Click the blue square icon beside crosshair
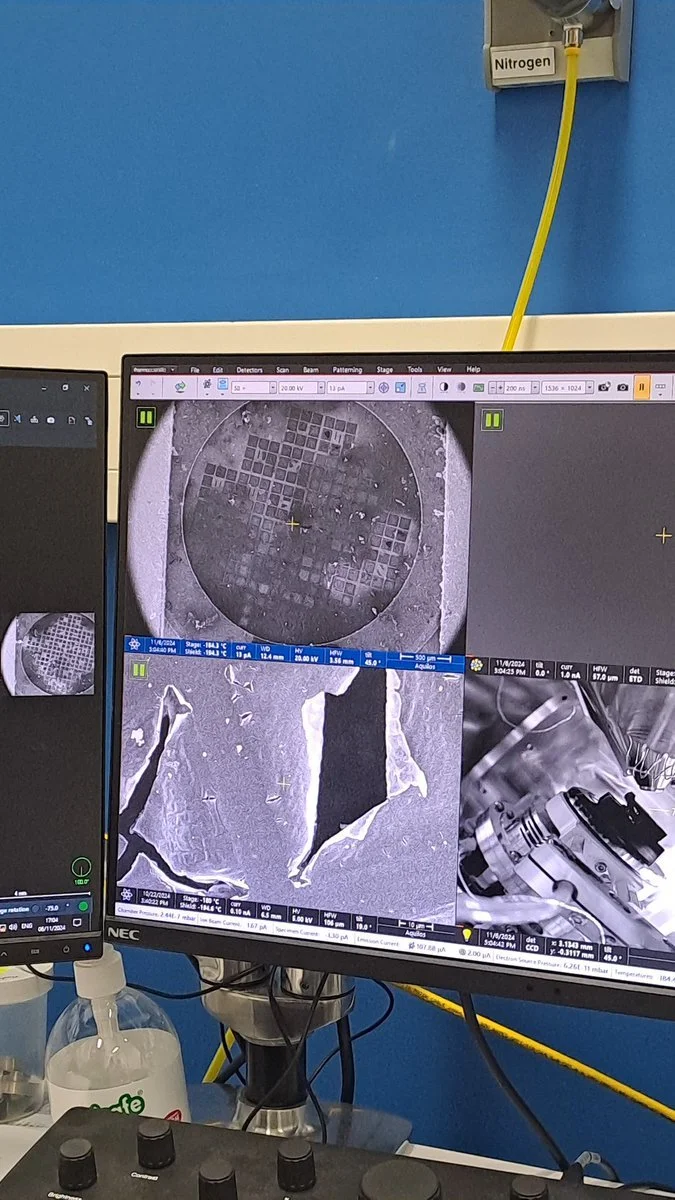 (x=400, y=387)
